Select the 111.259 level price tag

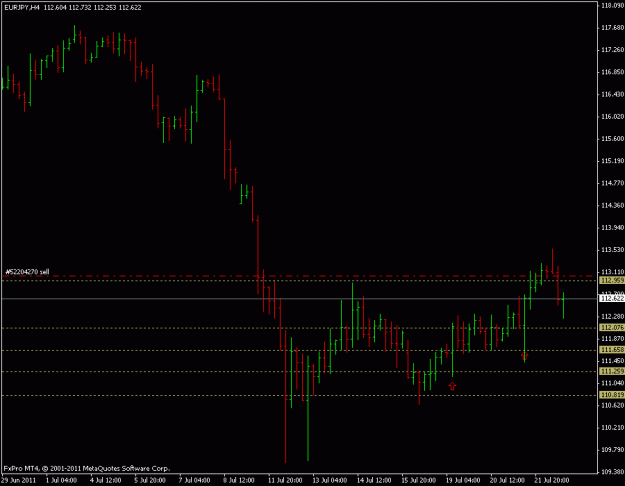[x=612, y=372]
